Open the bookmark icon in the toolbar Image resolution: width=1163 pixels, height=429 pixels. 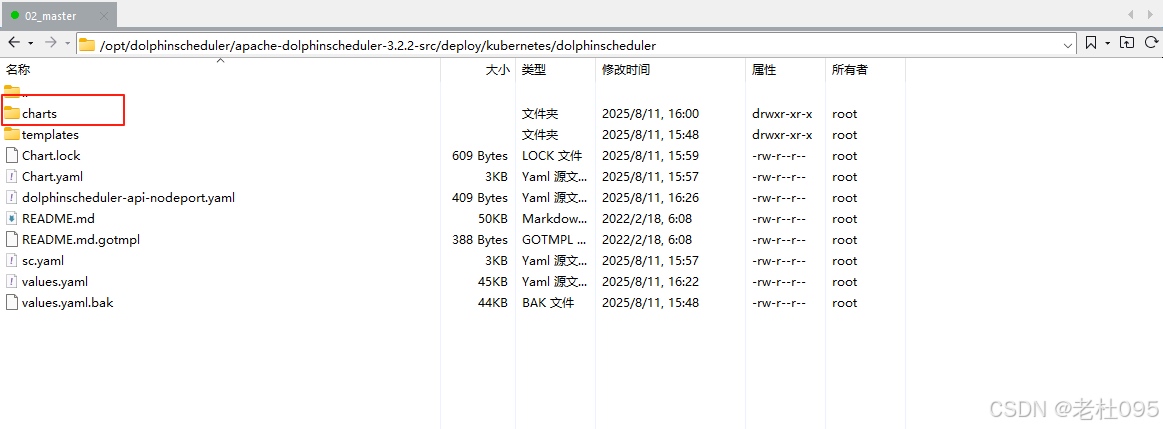click(1091, 44)
